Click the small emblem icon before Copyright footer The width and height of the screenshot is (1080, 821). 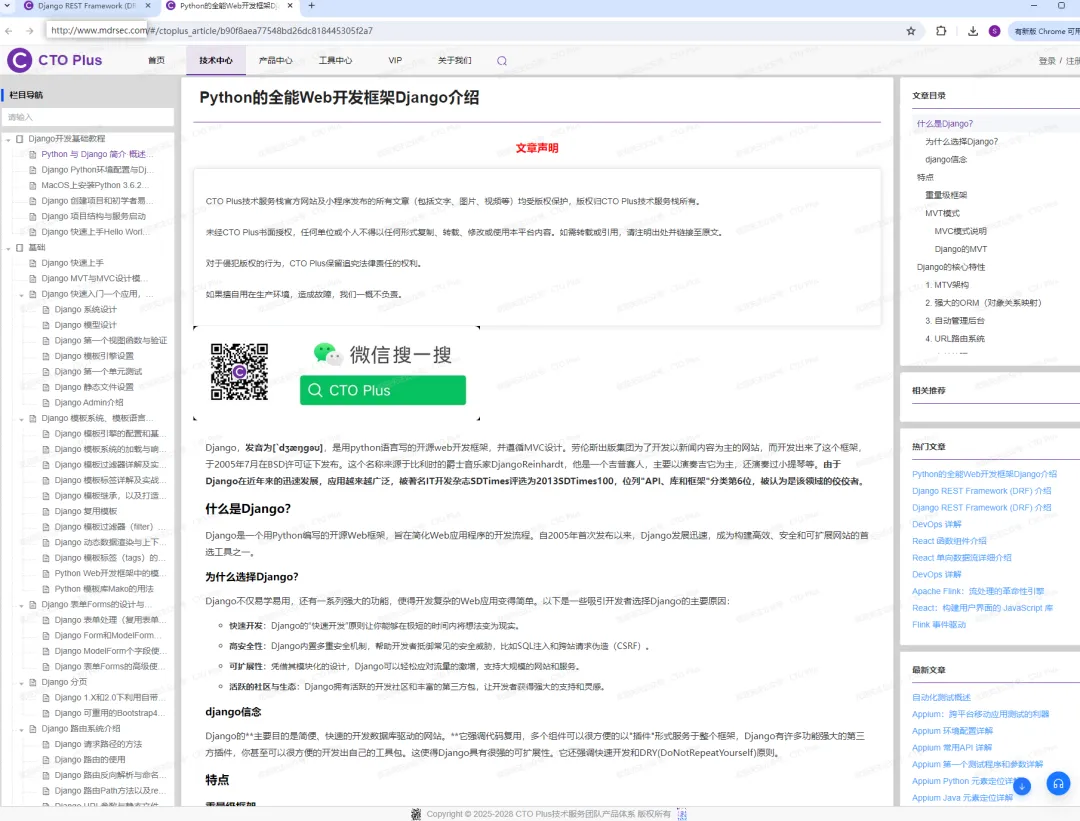[x=416, y=814]
